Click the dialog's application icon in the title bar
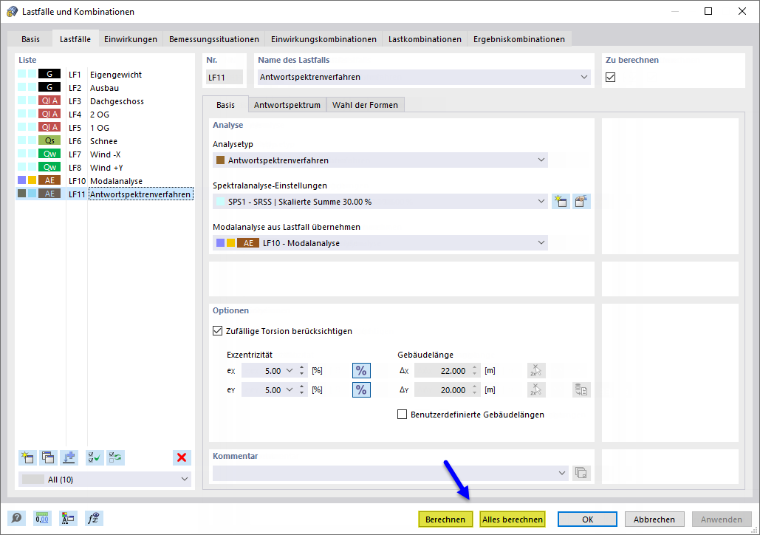Viewport: 760px width, 535px height. [x=12, y=11]
